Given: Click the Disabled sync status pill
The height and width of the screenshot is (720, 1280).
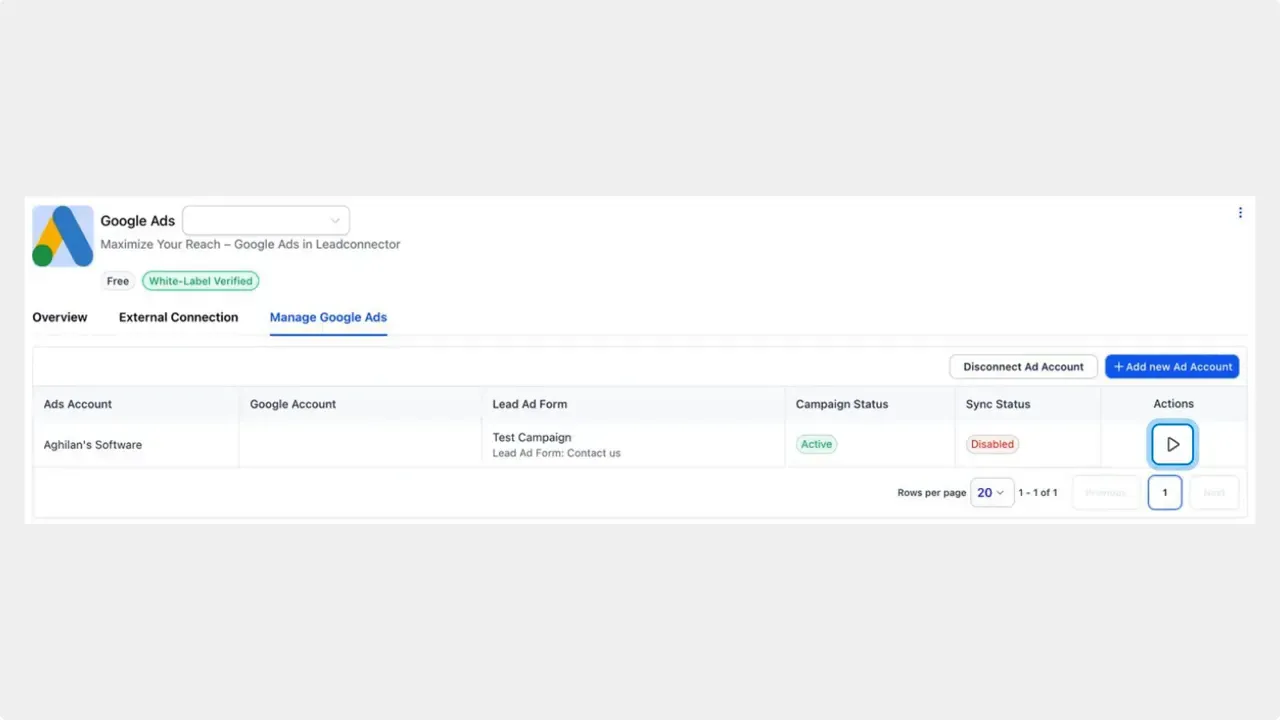Looking at the screenshot, I should pyautogui.click(x=992, y=444).
